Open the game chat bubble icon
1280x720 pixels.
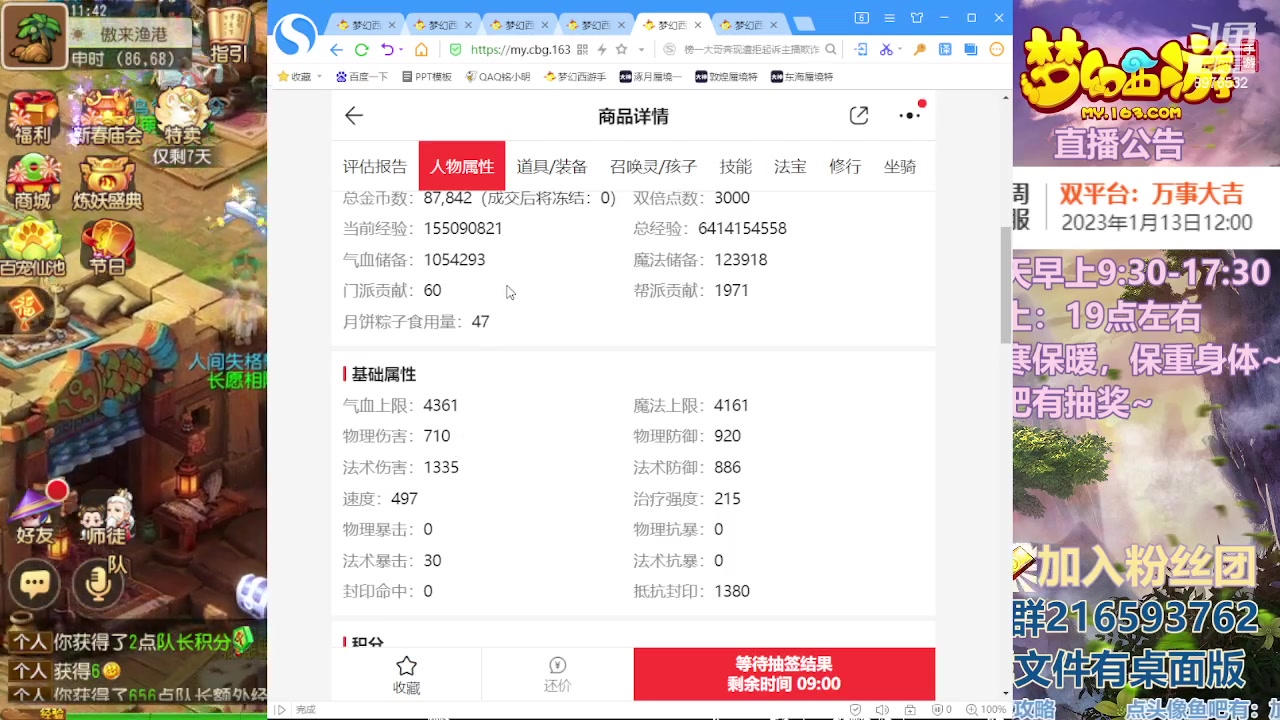click(x=35, y=583)
